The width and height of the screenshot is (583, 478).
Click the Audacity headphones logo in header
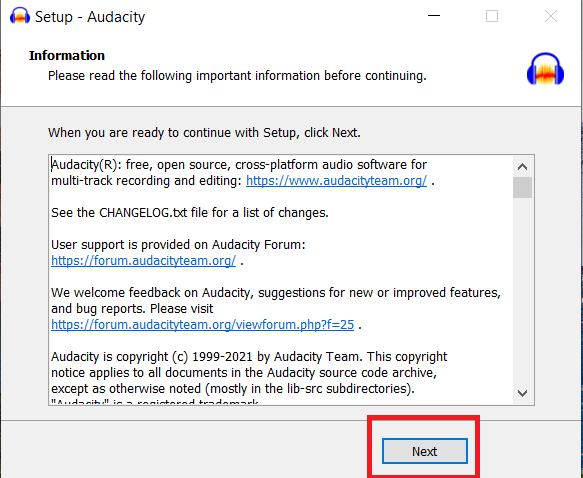545,69
